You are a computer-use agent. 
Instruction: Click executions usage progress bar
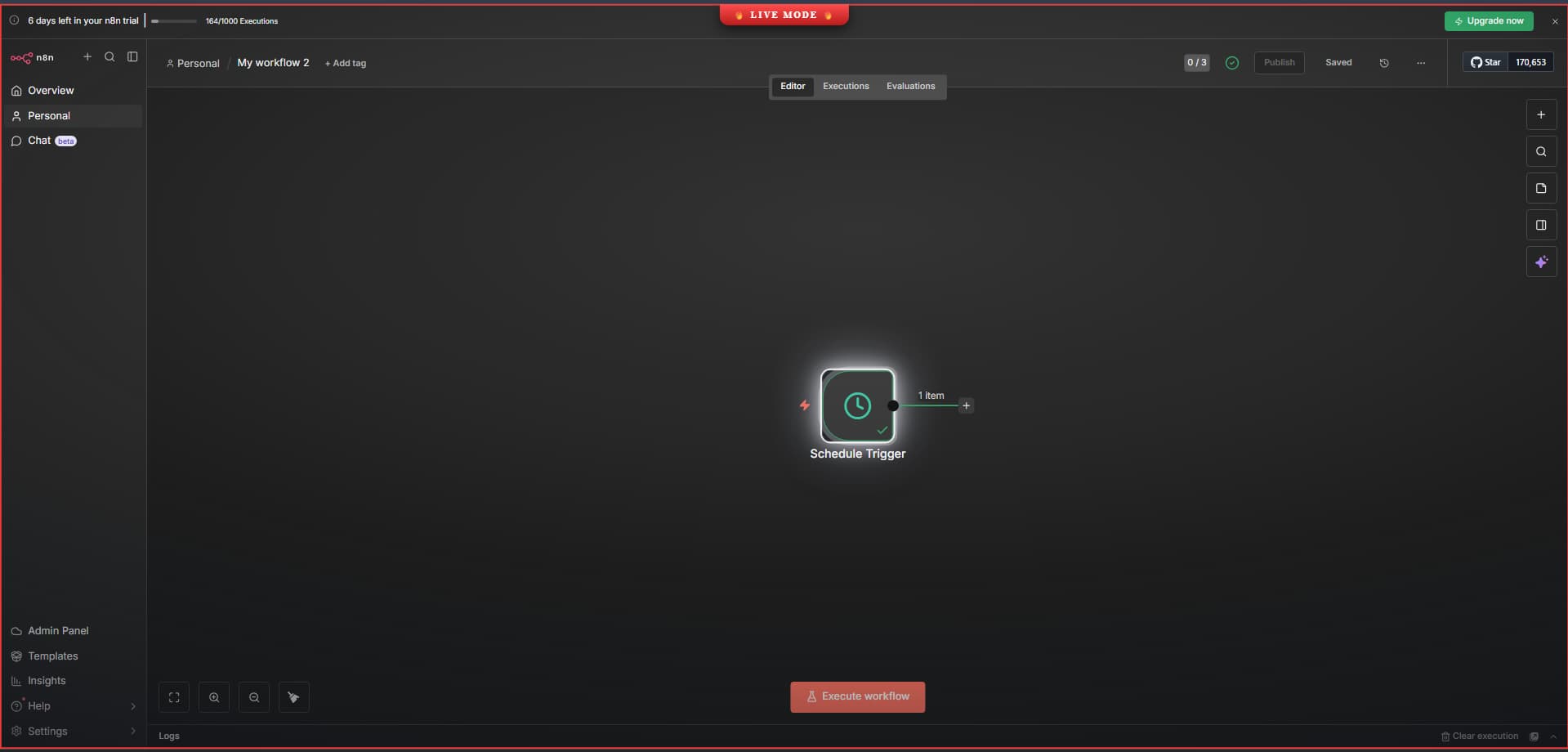(174, 21)
